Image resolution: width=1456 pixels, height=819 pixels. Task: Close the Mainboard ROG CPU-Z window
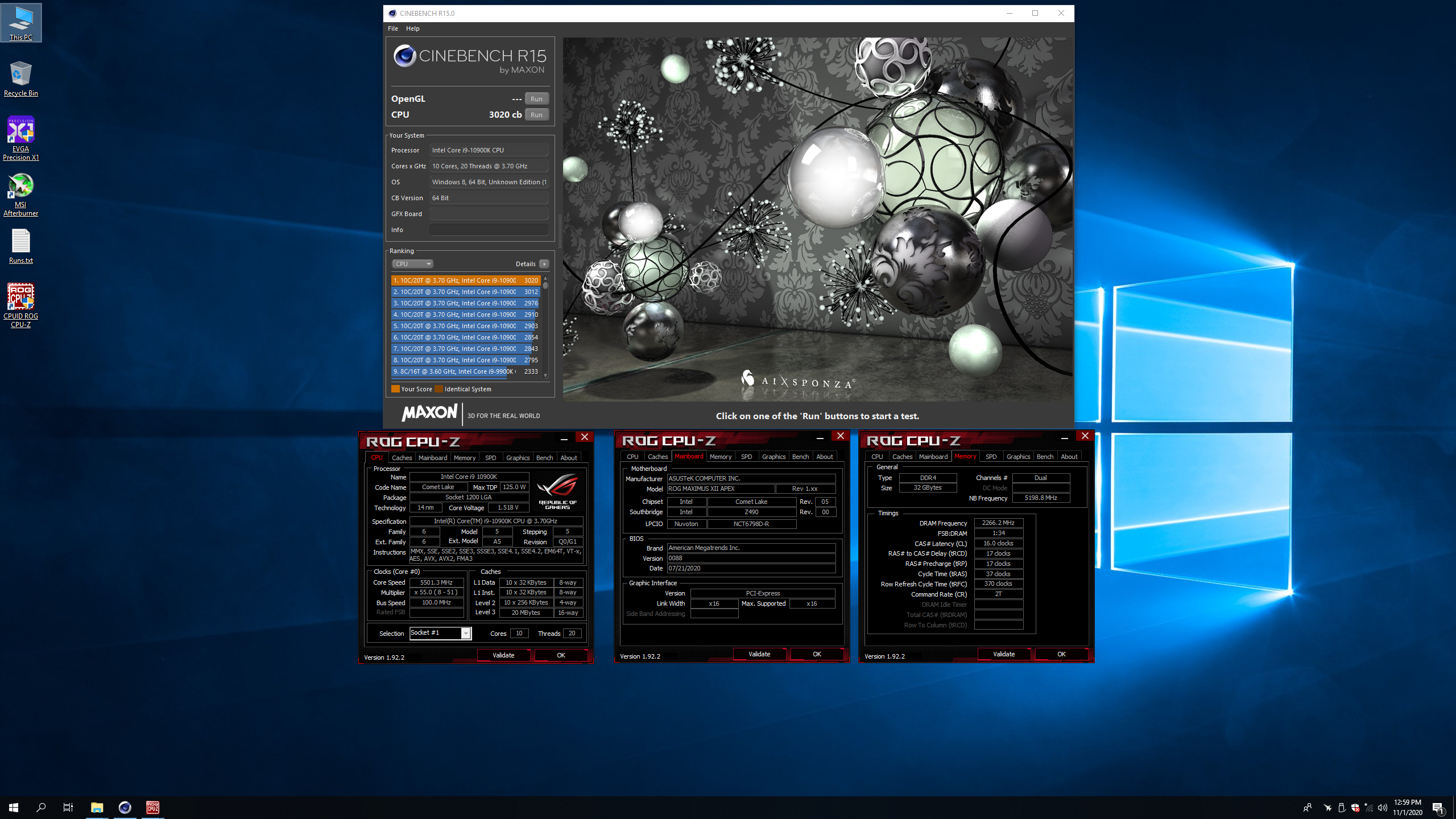(x=840, y=436)
